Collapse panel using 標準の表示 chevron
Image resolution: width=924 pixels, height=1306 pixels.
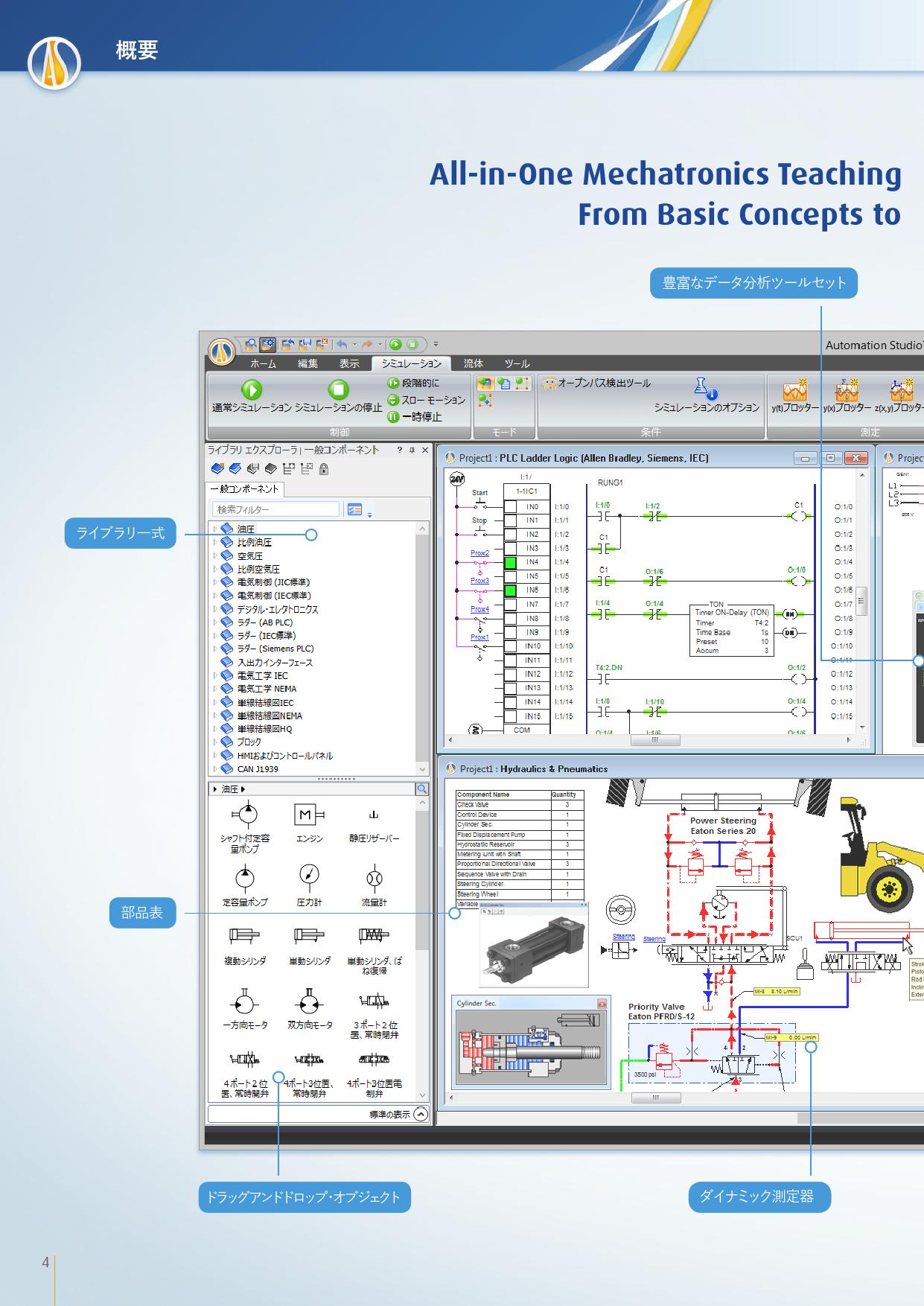[x=421, y=1114]
